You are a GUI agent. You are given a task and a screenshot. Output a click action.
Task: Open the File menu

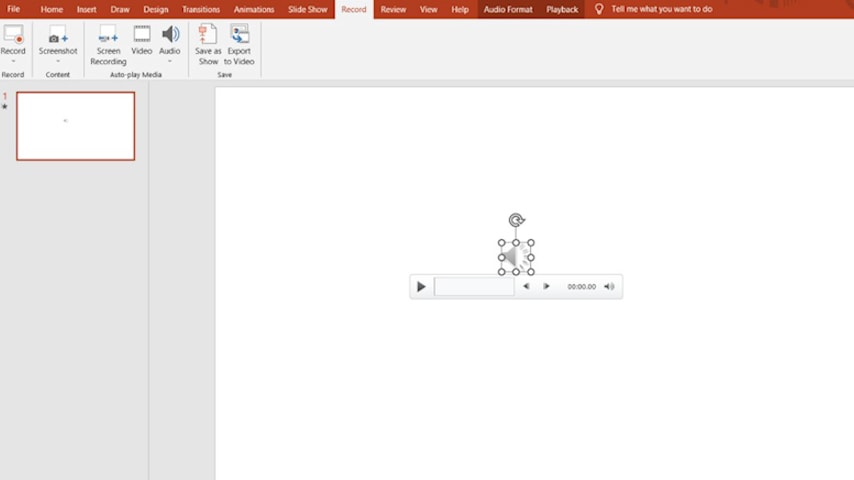pos(14,9)
